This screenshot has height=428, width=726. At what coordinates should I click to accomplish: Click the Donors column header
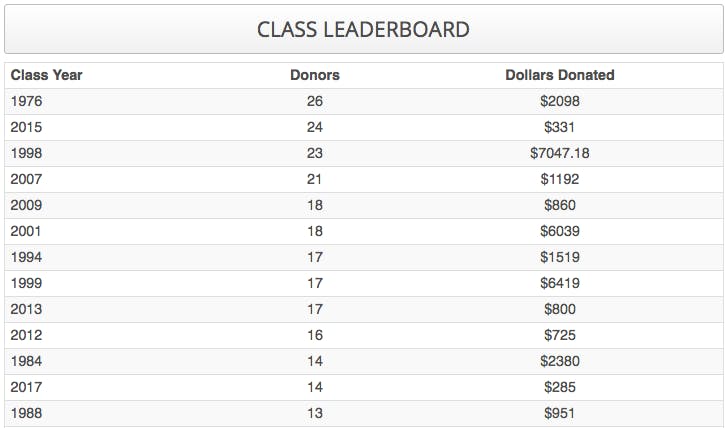[315, 75]
